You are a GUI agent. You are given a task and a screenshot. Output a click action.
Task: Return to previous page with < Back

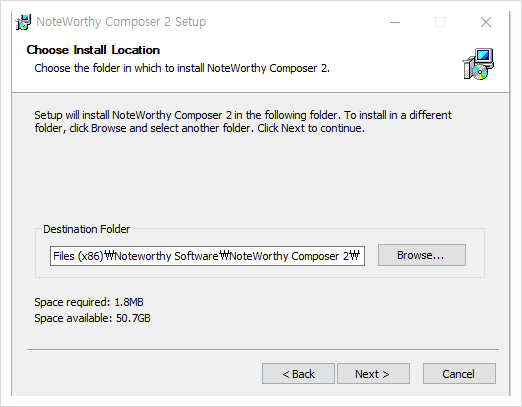pyautogui.click(x=298, y=374)
